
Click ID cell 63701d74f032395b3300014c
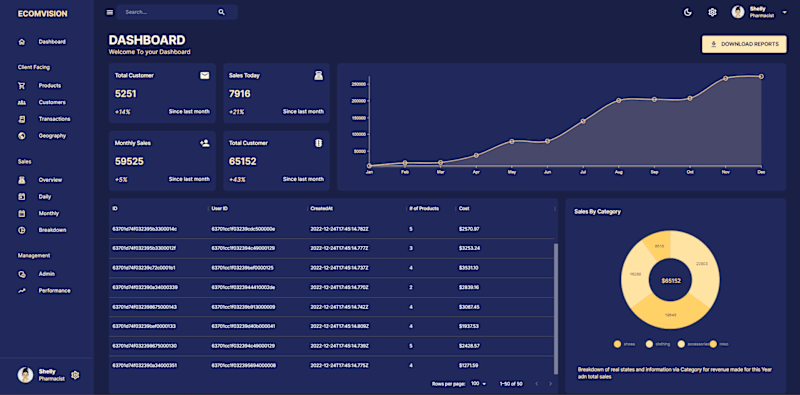(x=144, y=229)
